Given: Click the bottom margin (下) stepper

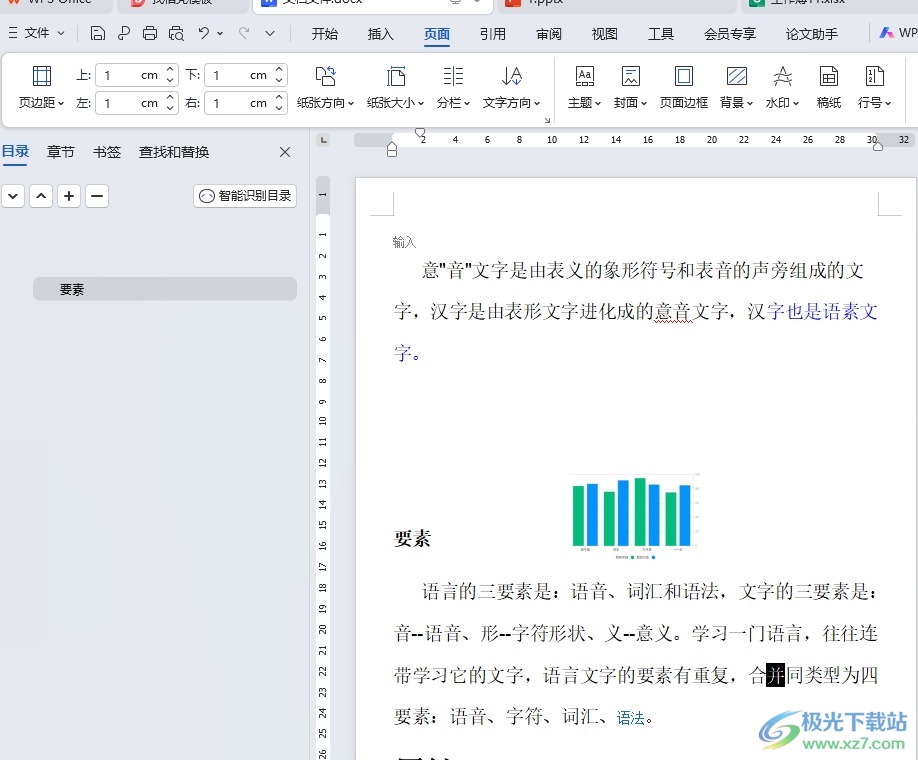Looking at the screenshot, I should [x=279, y=74].
